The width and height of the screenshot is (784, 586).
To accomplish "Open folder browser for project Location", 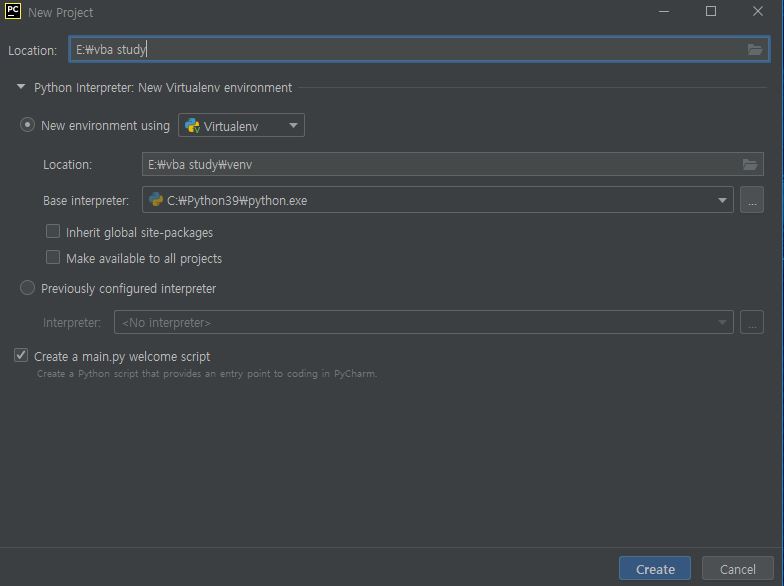I will click(x=754, y=49).
